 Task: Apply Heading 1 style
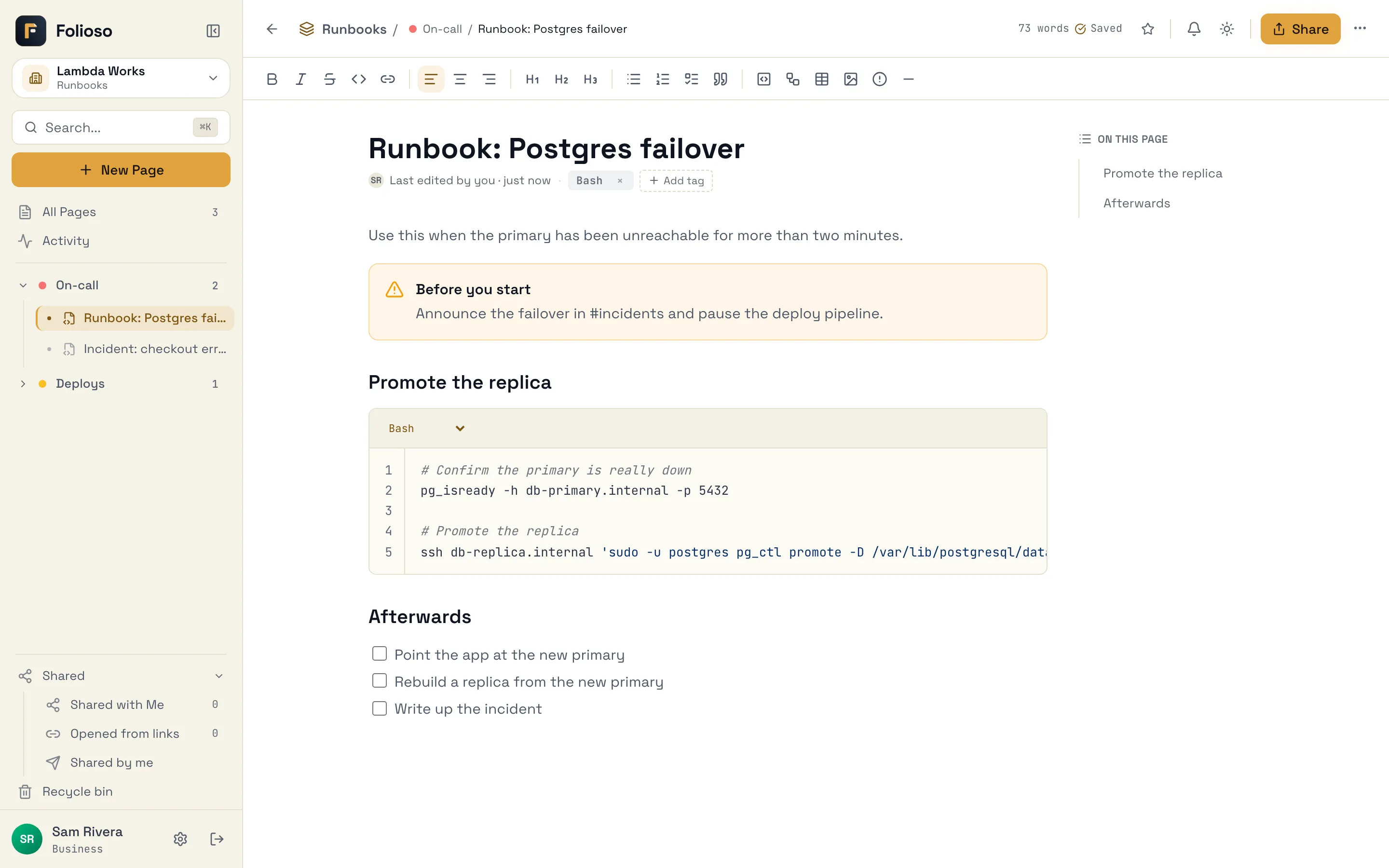pos(532,79)
